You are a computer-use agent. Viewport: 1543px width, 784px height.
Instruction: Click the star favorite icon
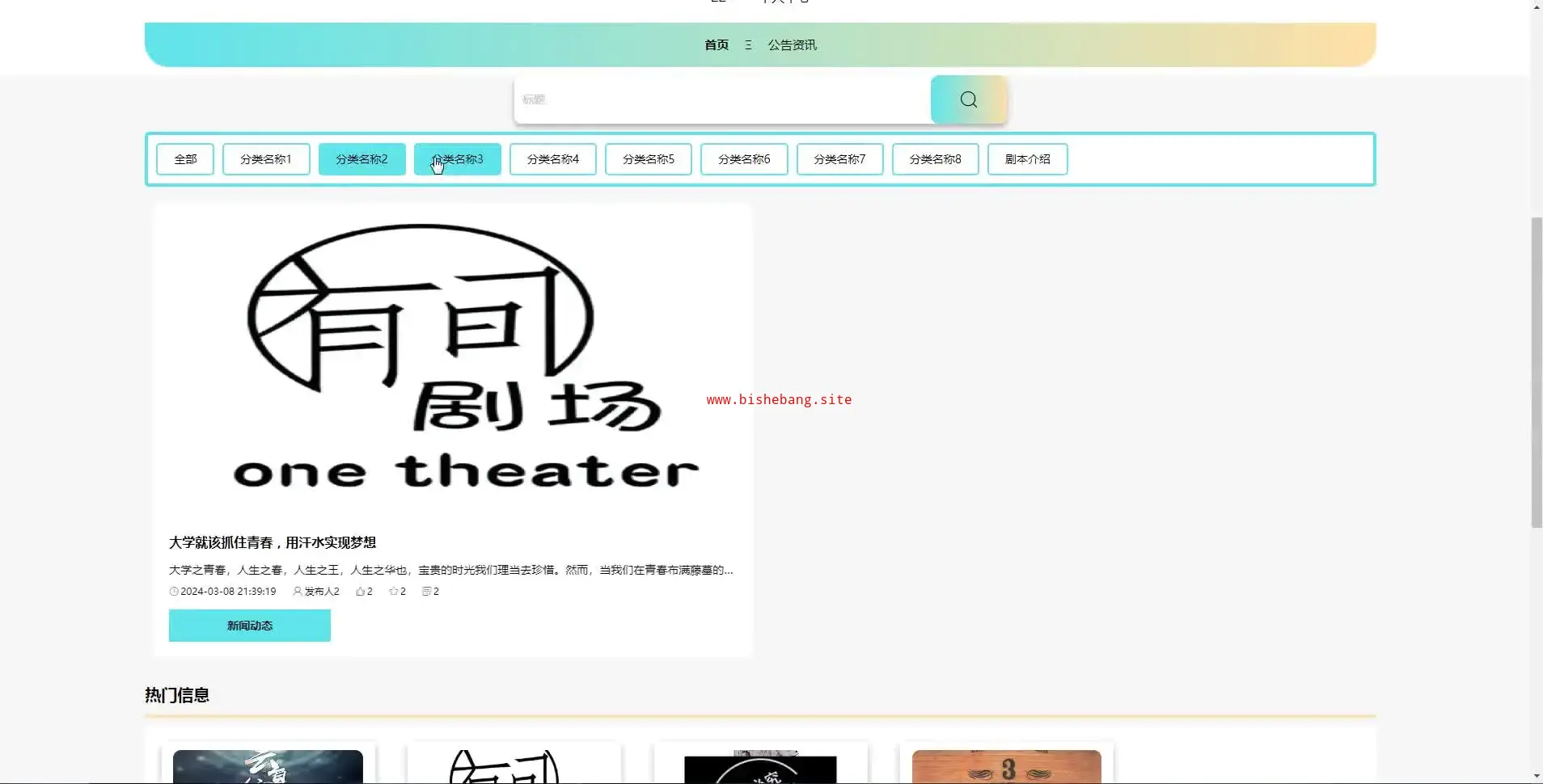tap(393, 592)
